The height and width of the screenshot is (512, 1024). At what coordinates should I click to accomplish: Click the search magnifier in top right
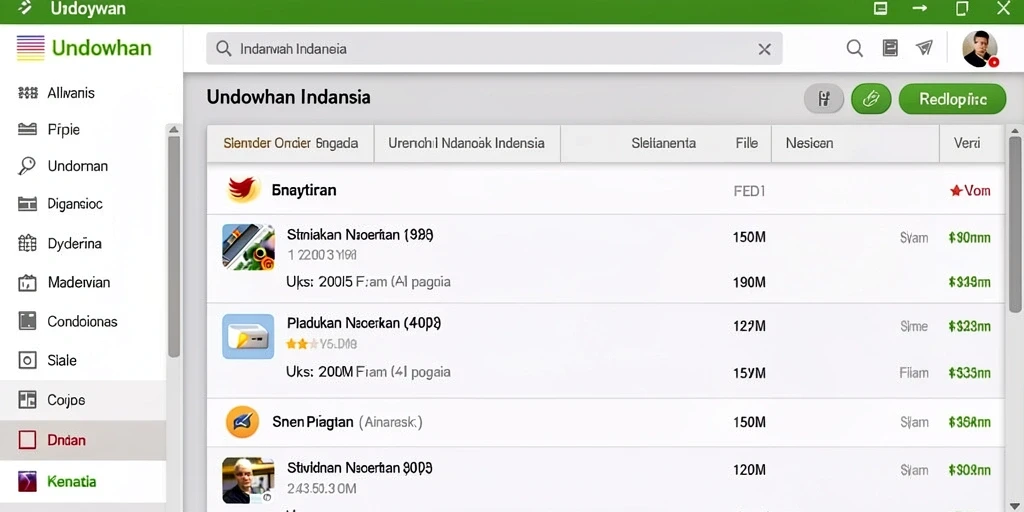[855, 48]
